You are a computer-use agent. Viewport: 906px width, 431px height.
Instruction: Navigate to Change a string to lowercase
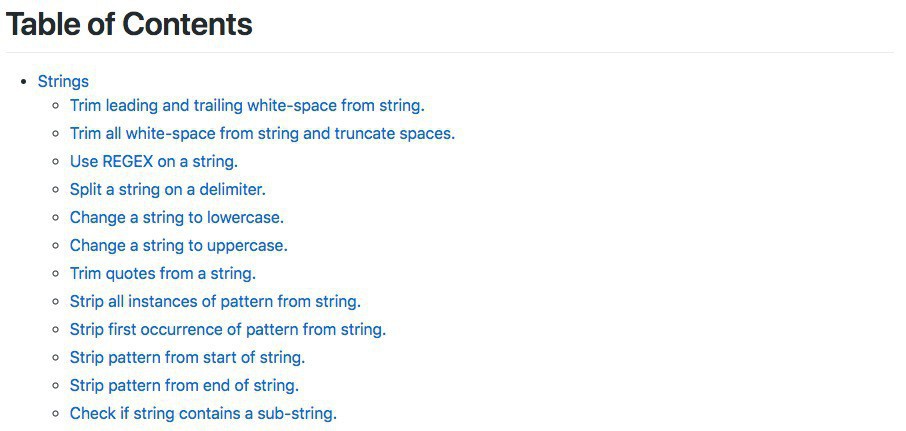click(176, 217)
